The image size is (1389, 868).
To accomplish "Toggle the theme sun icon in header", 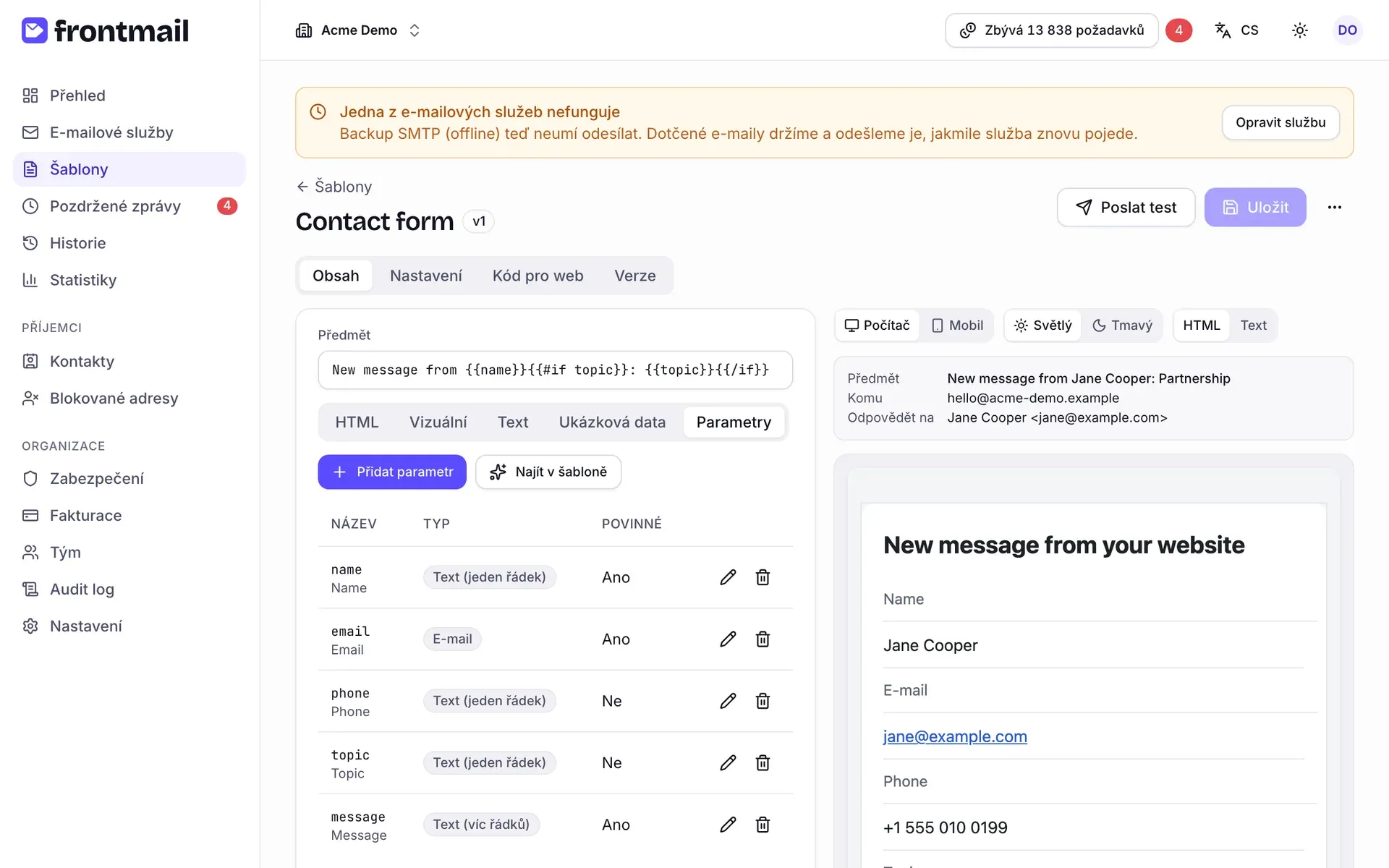I will click(1300, 30).
